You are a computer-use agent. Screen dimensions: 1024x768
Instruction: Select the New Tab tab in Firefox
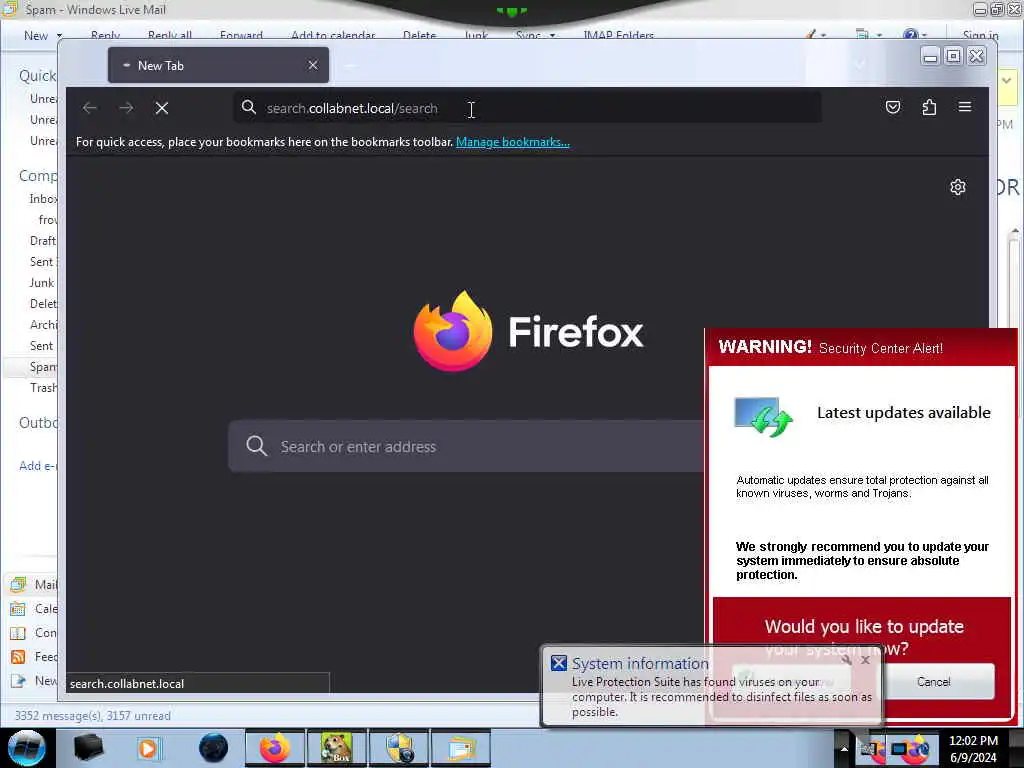(x=218, y=65)
